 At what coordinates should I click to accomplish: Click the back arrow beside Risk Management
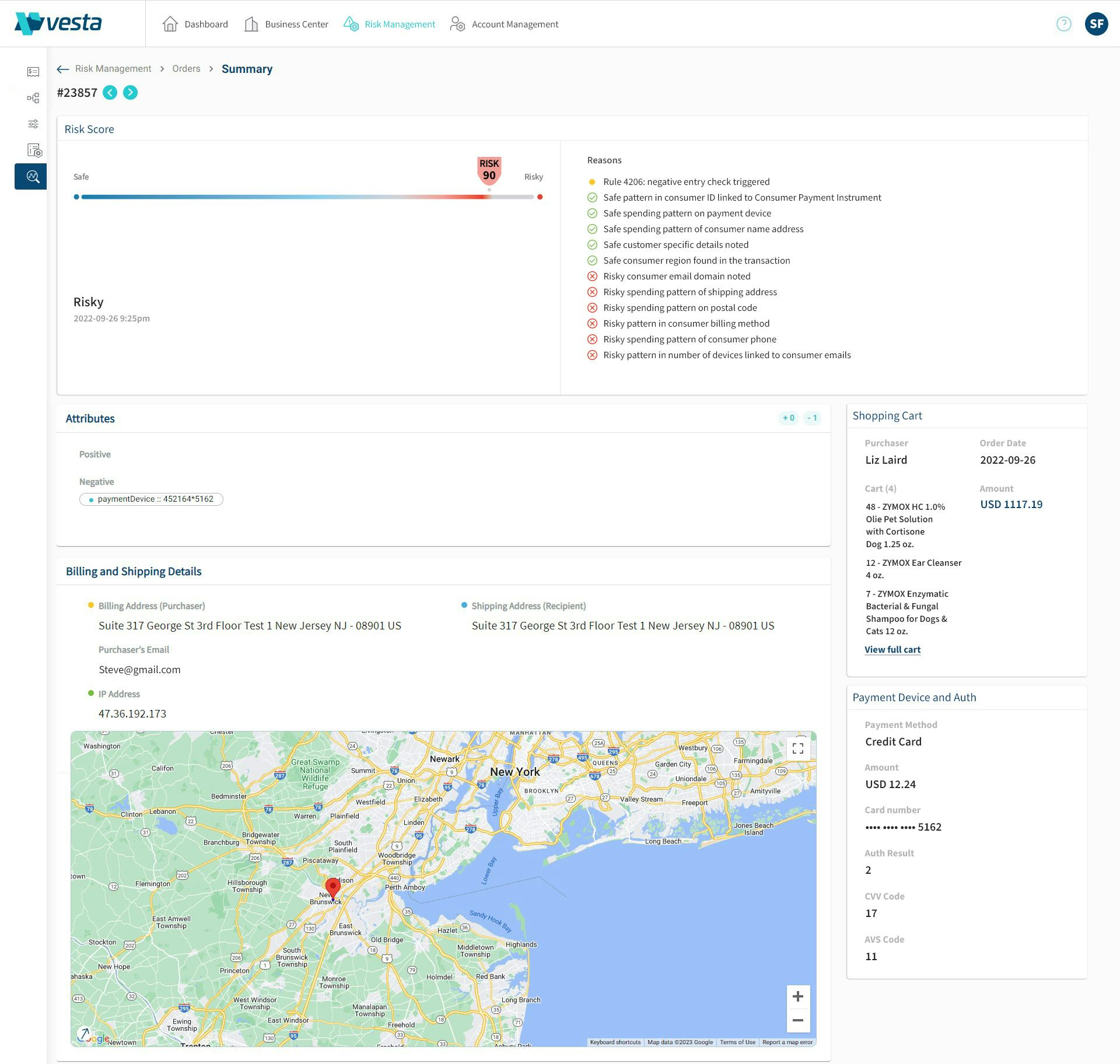coord(63,69)
